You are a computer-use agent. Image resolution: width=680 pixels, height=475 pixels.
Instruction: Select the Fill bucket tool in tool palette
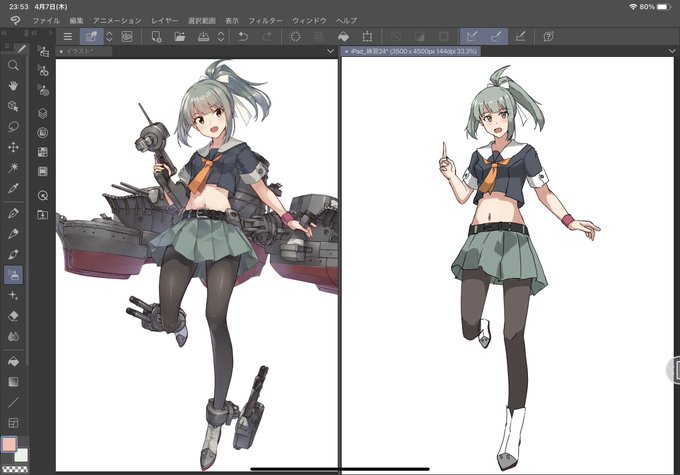[x=13, y=361]
